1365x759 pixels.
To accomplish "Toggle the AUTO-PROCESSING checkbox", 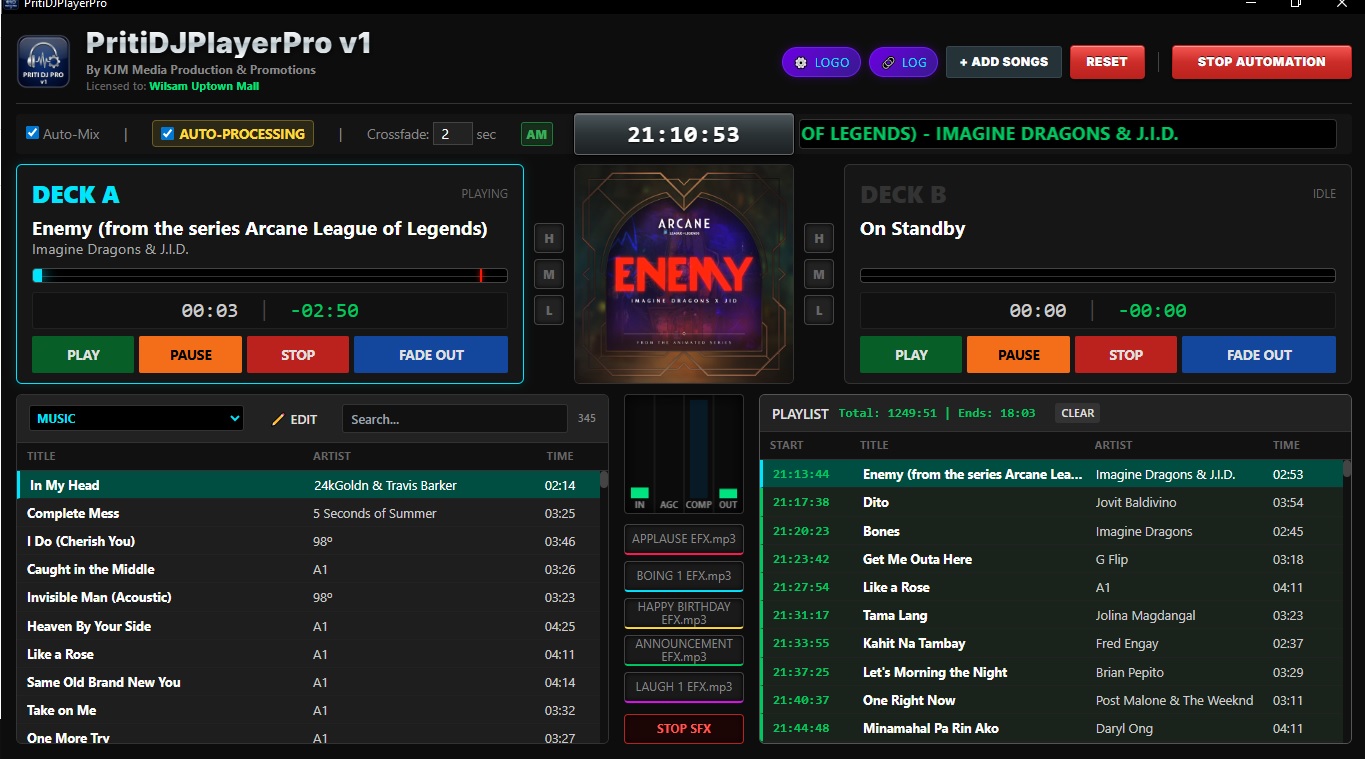I will [x=168, y=133].
